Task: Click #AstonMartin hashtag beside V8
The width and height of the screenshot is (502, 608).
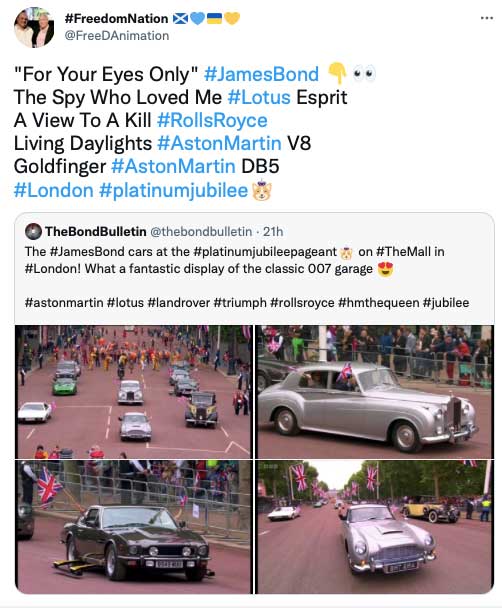Action: 219,143
